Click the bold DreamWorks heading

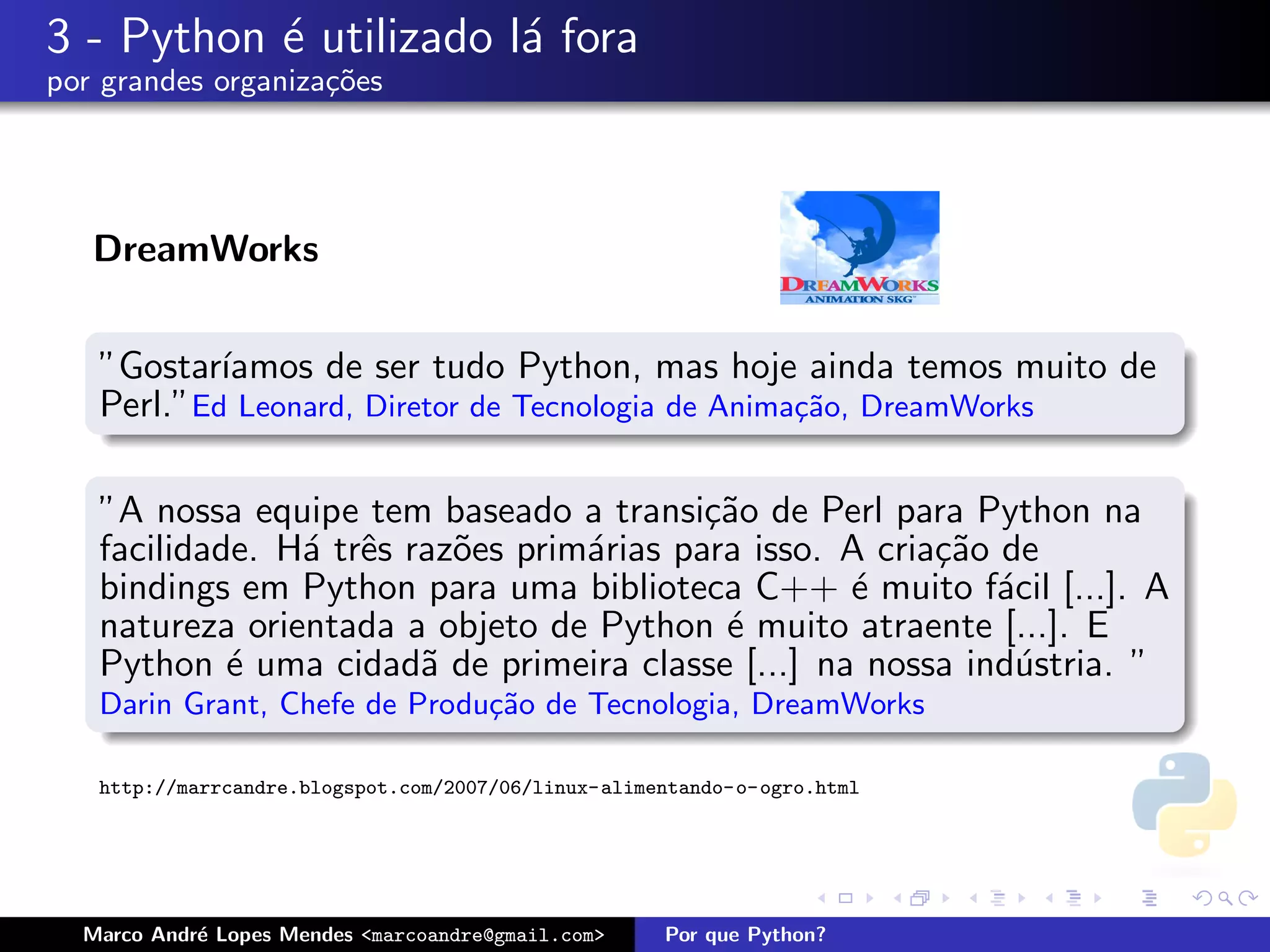(x=206, y=249)
